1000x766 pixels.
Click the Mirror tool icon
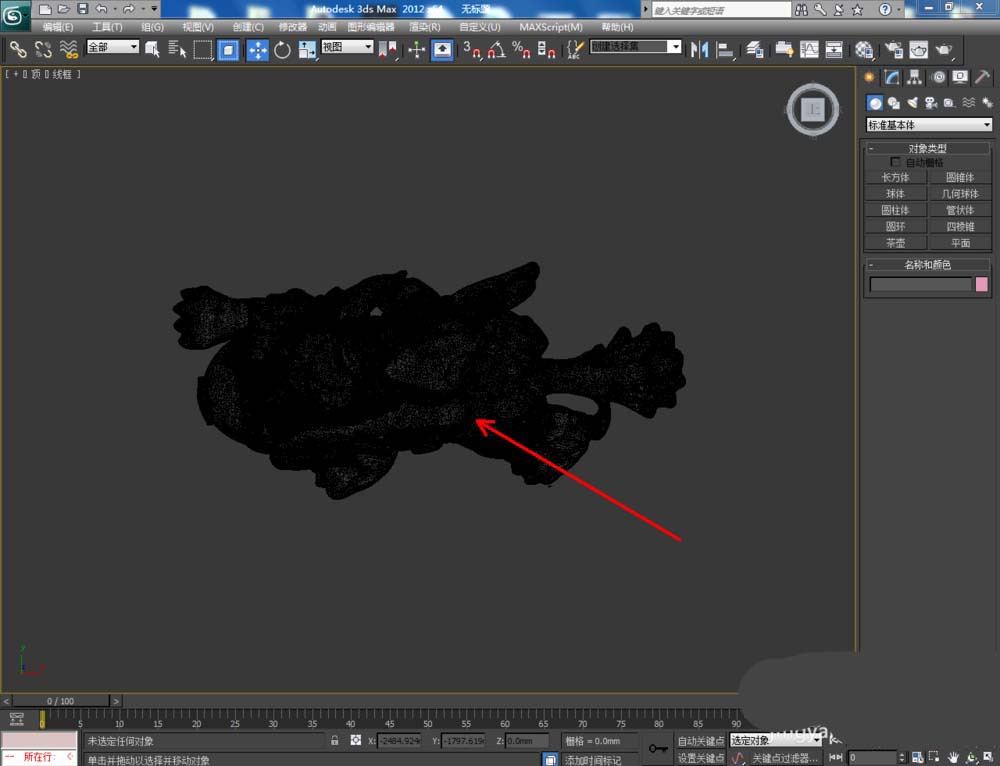pos(699,49)
